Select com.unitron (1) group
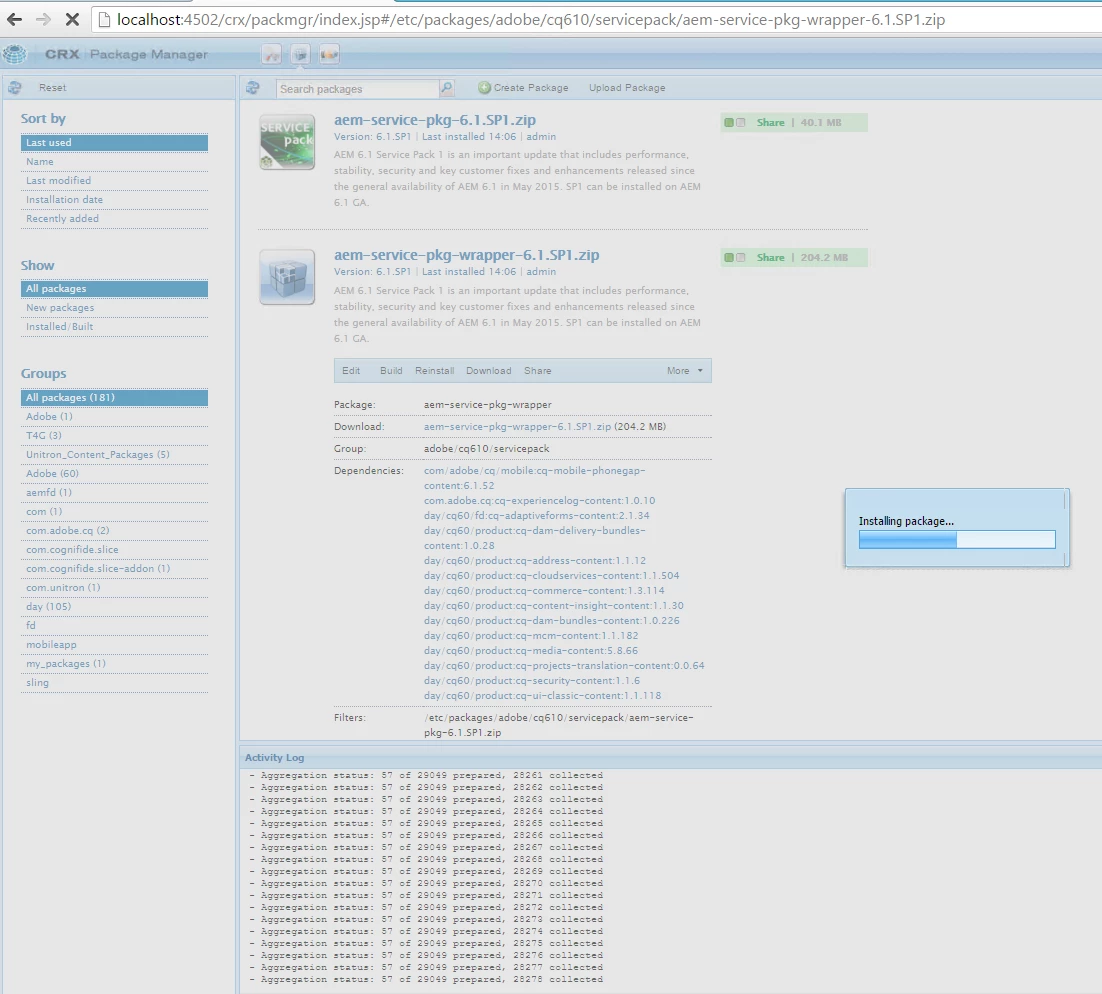The height and width of the screenshot is (994, 1102). 115,588
